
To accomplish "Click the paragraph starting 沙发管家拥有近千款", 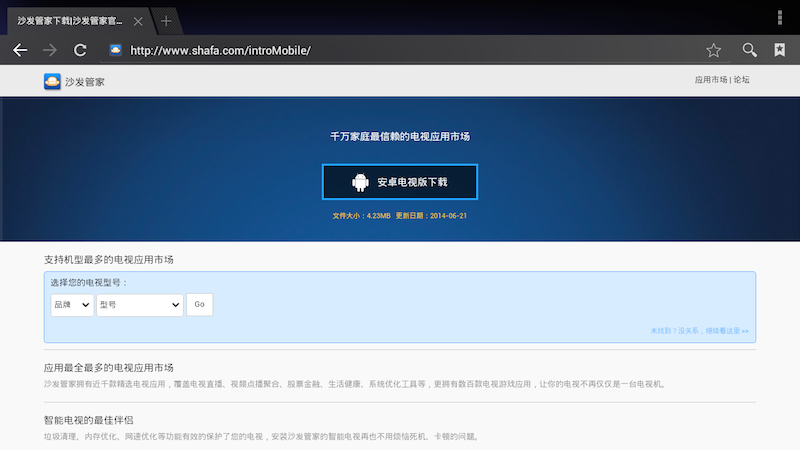I will [355, 384].
